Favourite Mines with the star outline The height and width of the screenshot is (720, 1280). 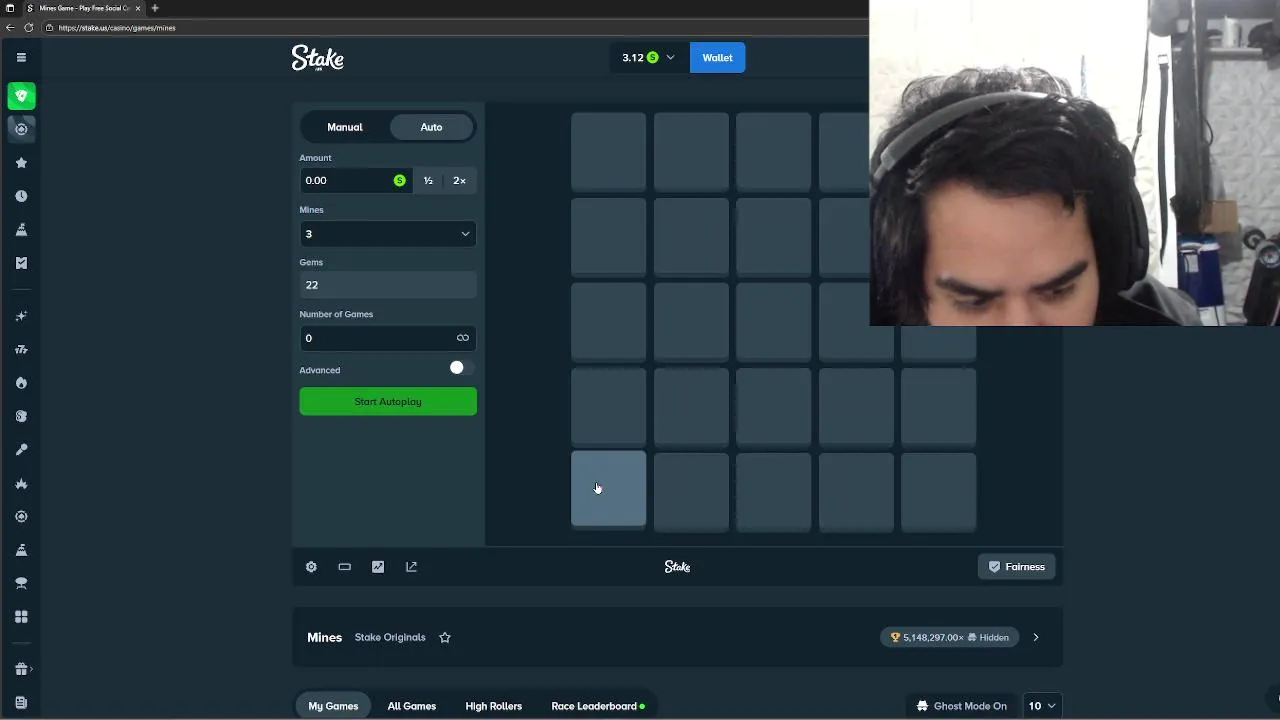(x=445, y=637)
